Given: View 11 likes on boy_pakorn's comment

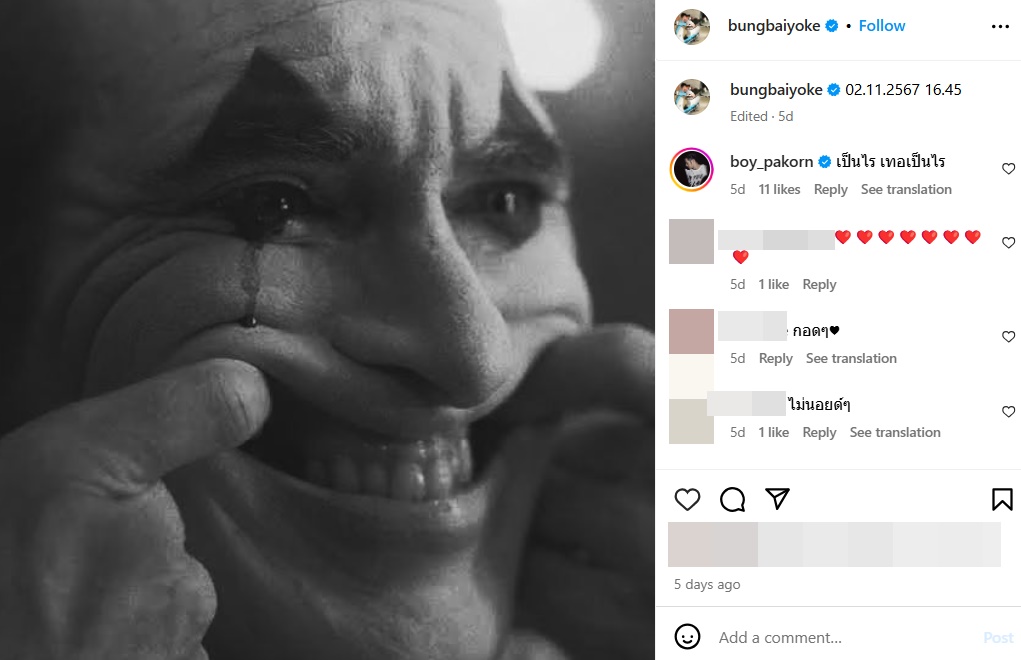Looking at the screenshot, I should [779, 189].
